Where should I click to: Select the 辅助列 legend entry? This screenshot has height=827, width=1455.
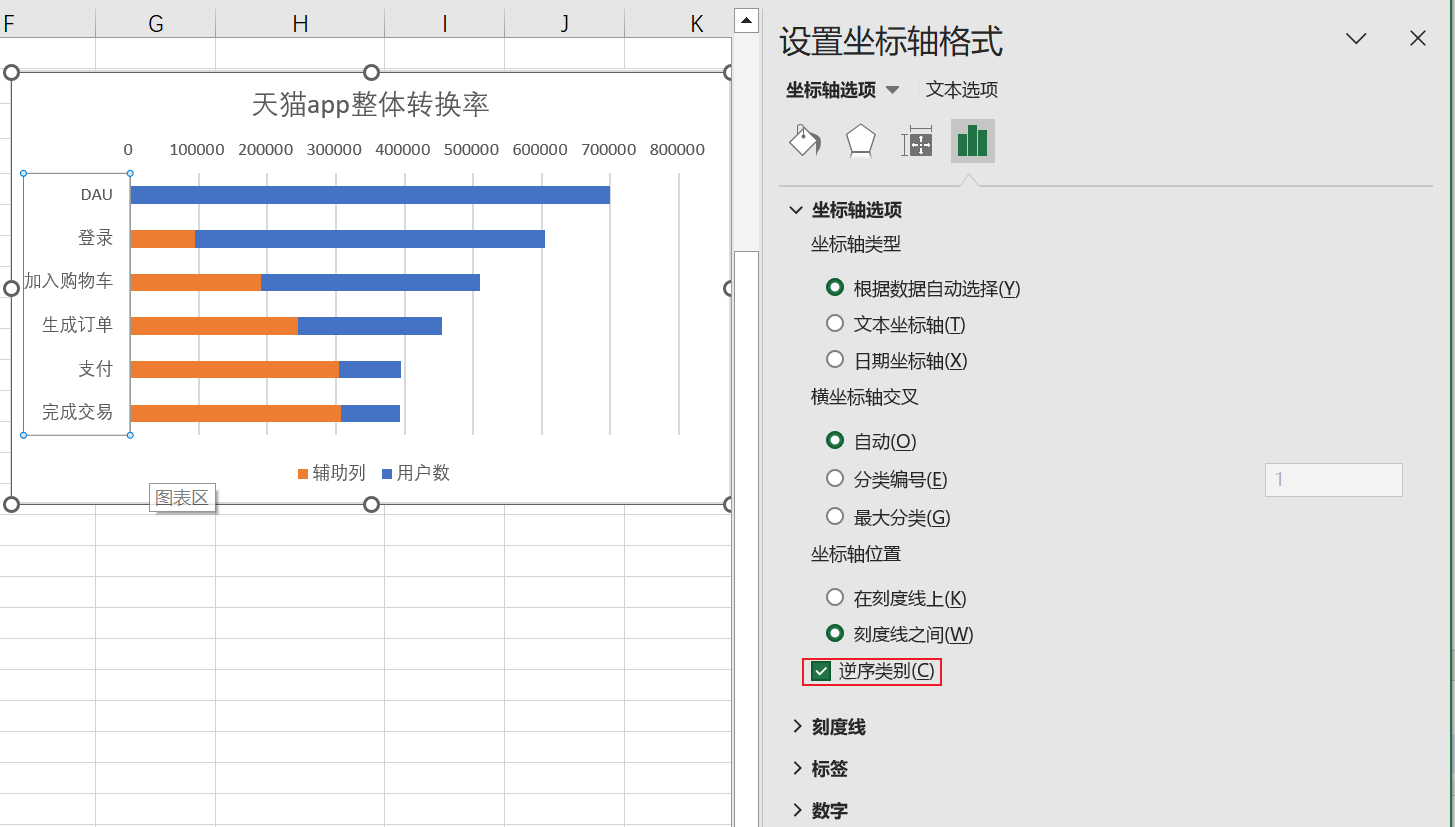pos(332,473)
